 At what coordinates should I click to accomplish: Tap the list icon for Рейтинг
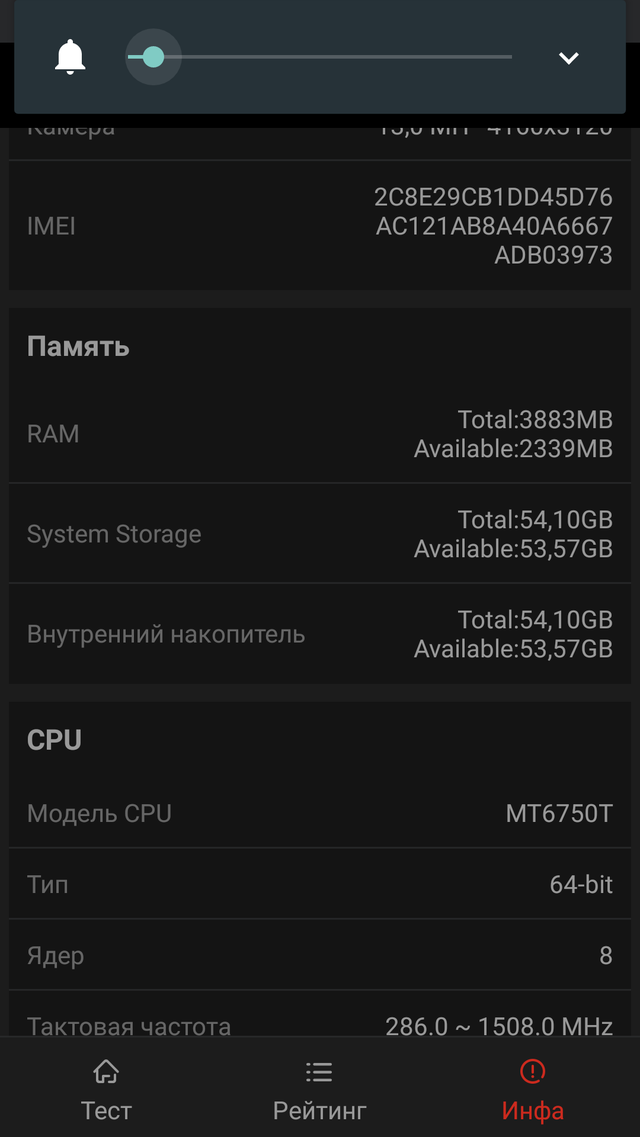319,1073
